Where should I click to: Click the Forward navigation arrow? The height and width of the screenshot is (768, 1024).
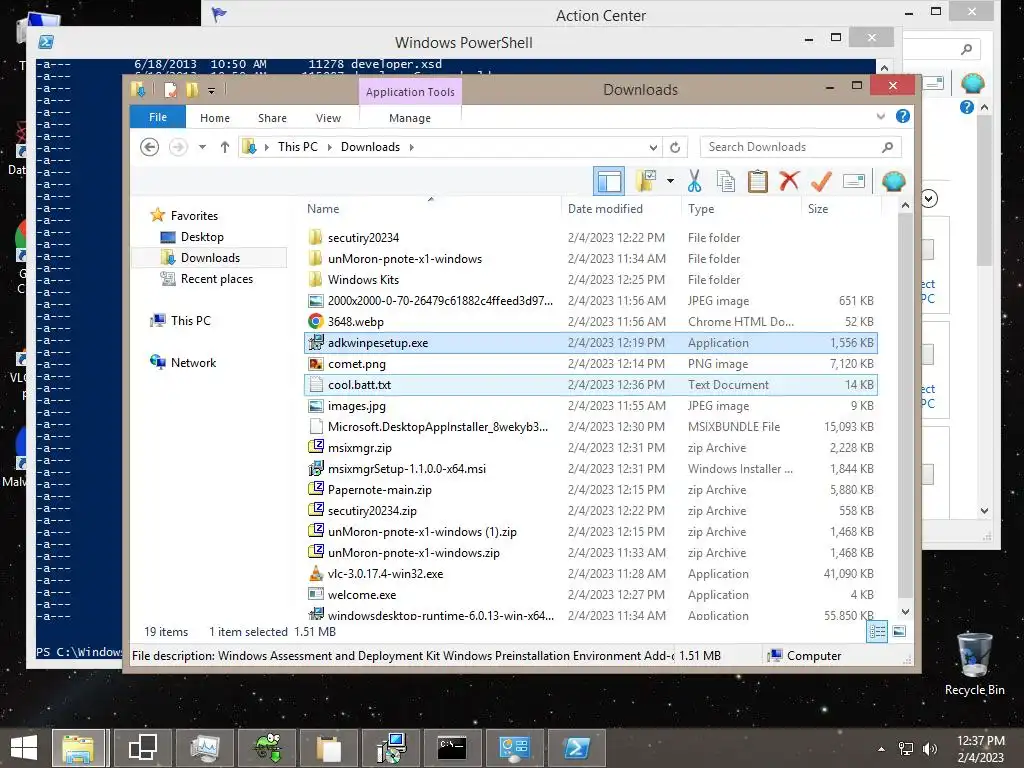point(178,147)
